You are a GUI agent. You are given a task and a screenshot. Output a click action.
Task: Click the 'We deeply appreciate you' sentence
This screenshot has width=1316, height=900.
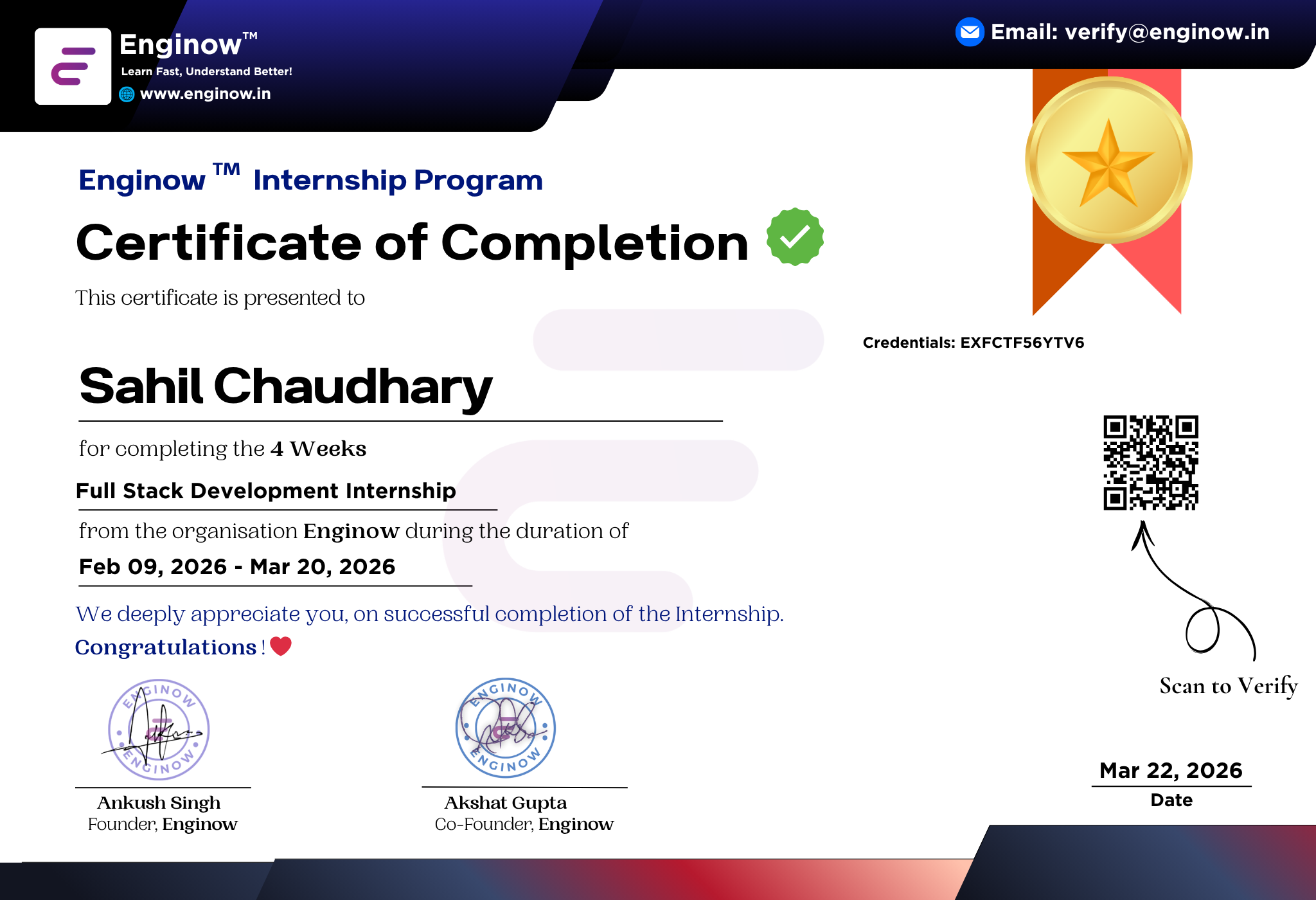tap(430, 614)
